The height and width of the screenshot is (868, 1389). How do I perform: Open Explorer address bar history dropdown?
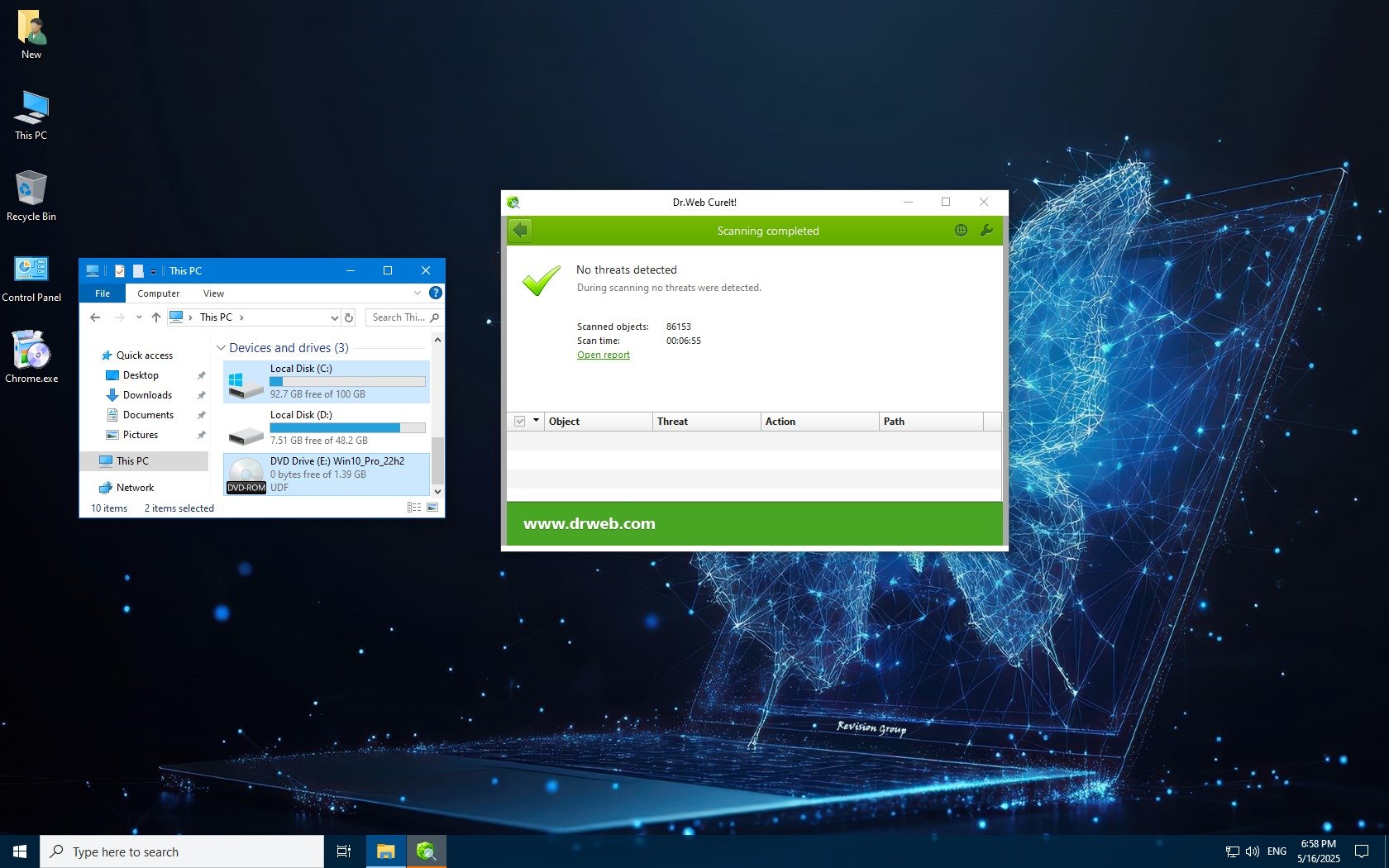pos(334,317)
